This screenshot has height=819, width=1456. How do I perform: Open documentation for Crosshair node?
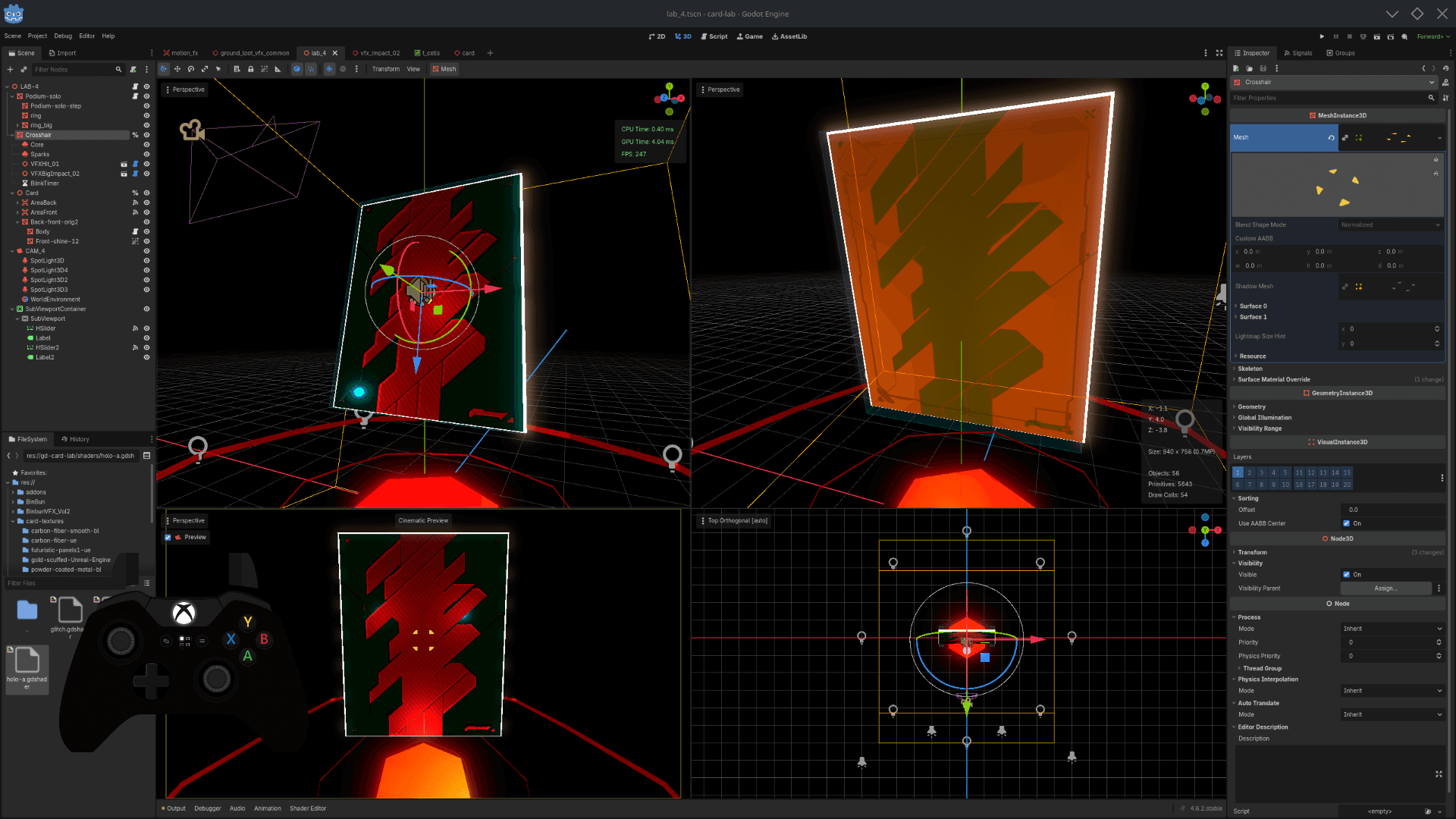(1445, 83)
